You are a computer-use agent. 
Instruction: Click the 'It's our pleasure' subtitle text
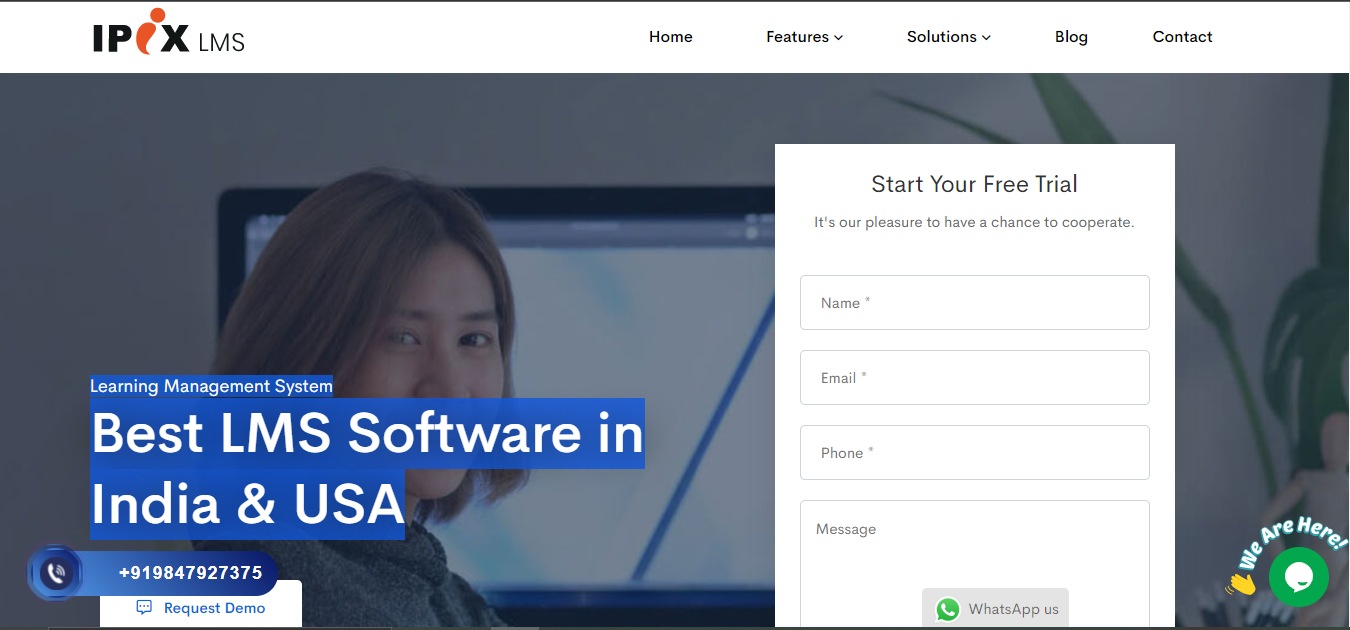[x=974, y=222]
